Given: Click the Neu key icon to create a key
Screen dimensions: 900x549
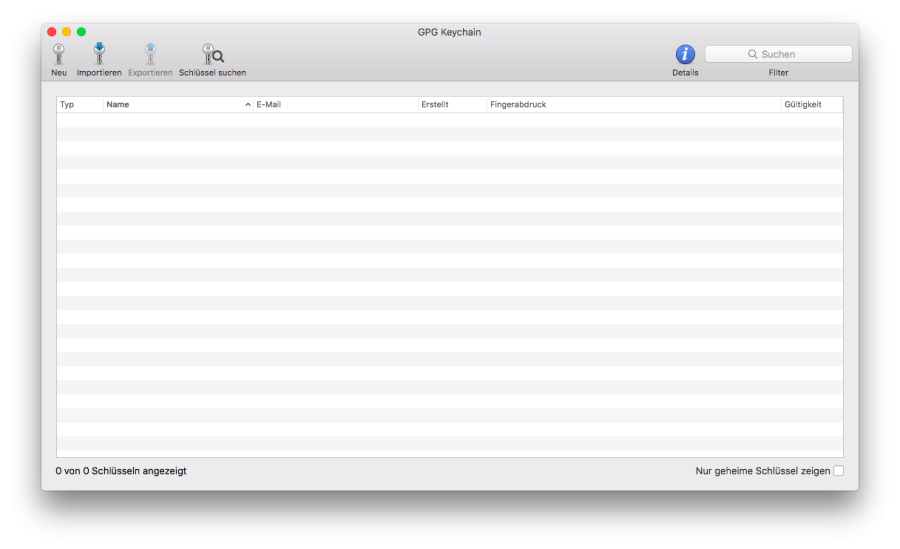Looking at the screenshot, I should pyautogui.click(x=59, y=55).
